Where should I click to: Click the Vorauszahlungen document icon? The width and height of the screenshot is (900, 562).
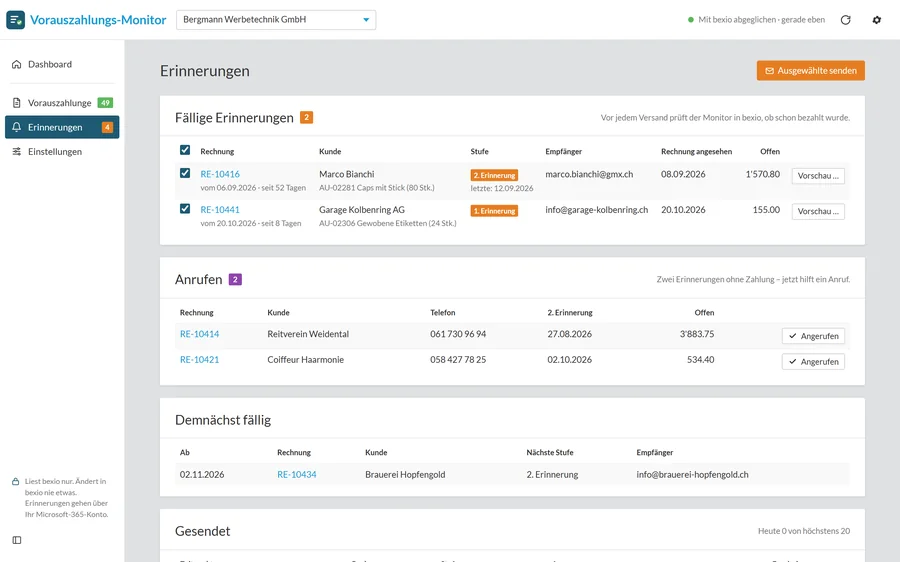pos(17,103)
